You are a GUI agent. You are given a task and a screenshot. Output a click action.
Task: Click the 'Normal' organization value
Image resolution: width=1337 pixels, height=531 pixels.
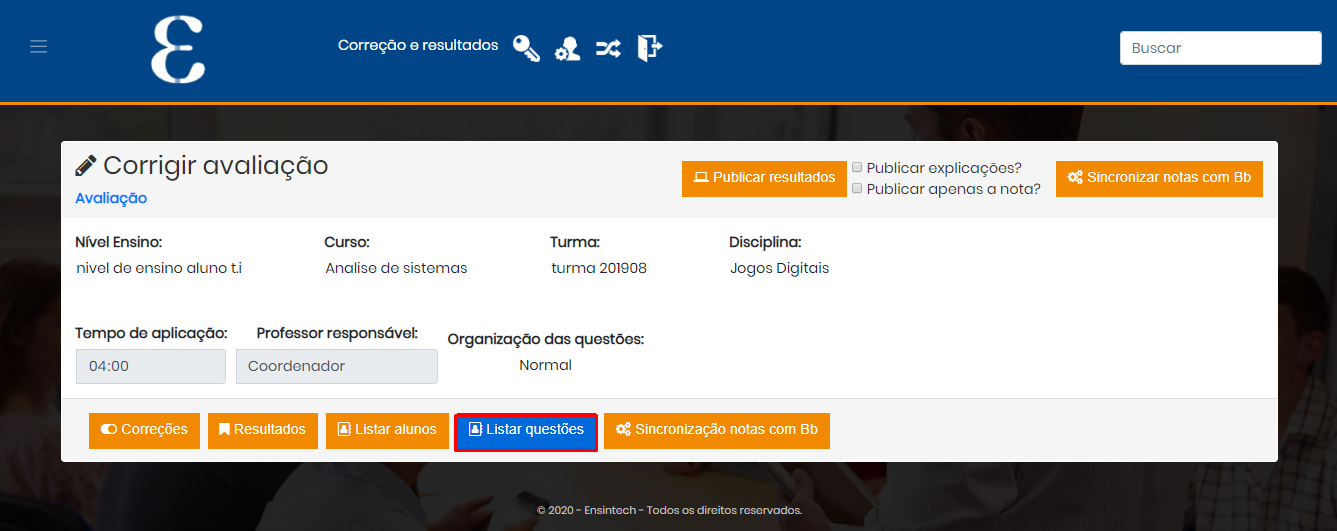tap(545, 365)
